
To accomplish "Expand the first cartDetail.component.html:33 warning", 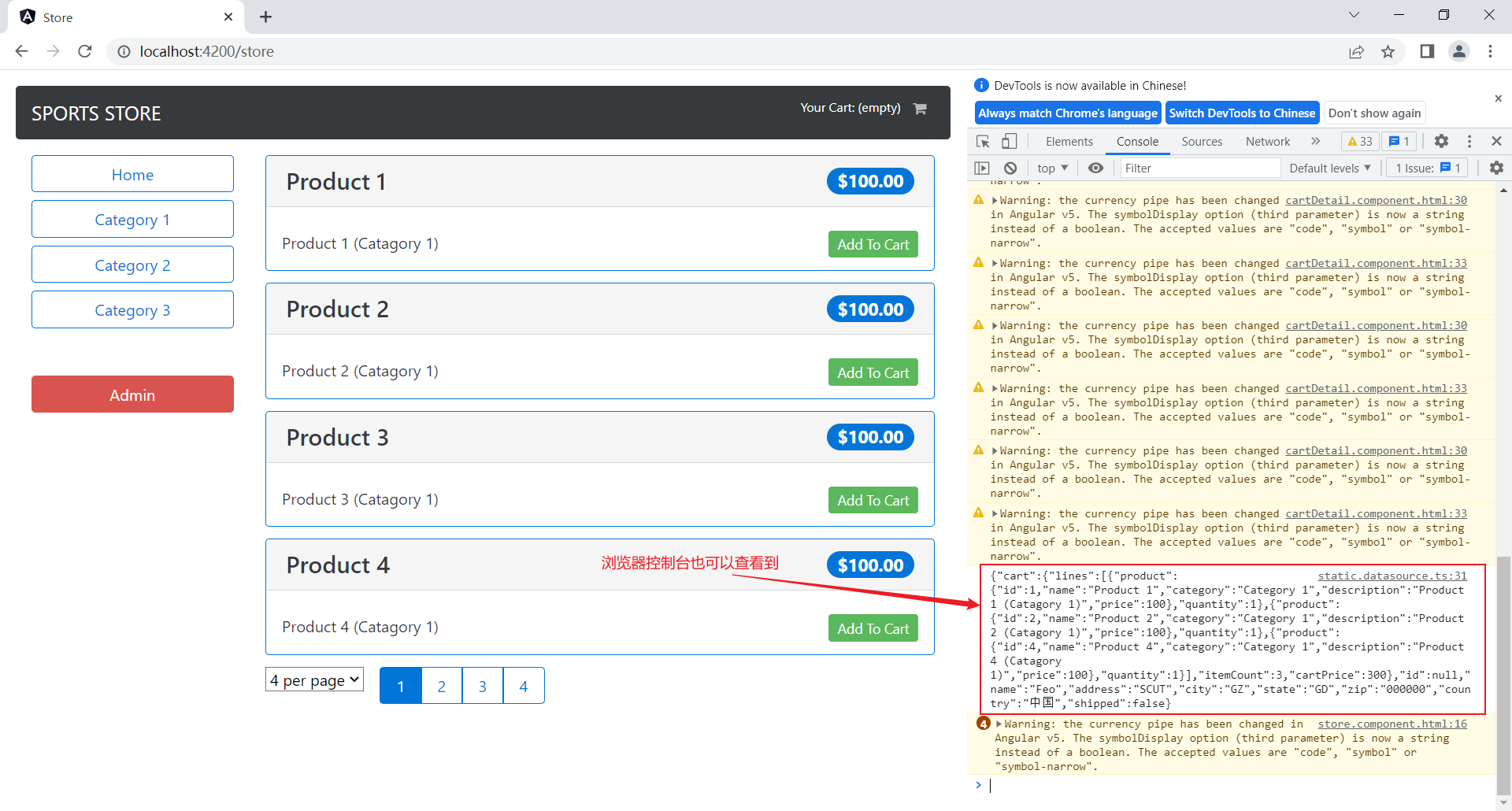I will click(x=995, y=264).
